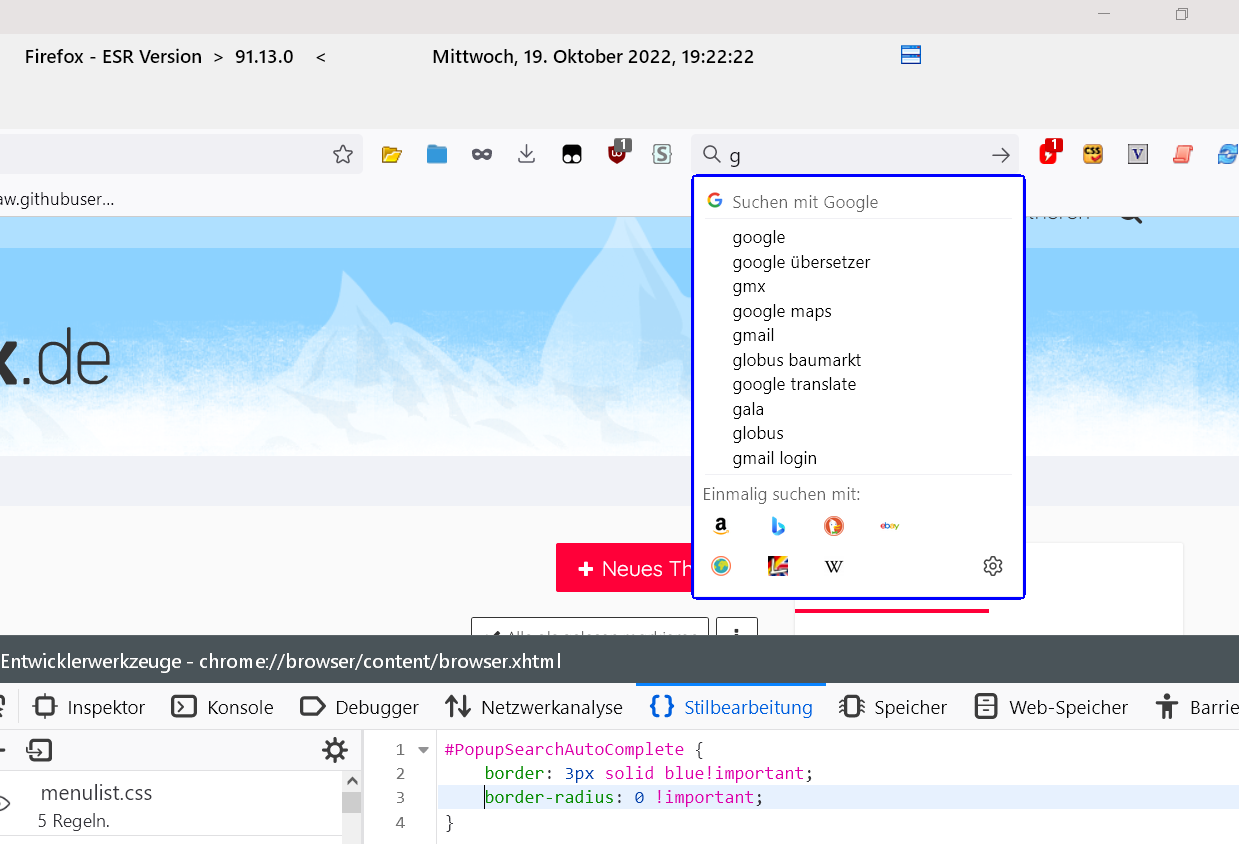Search once with the LEO dictionary icon

click(x=778, y=566)
